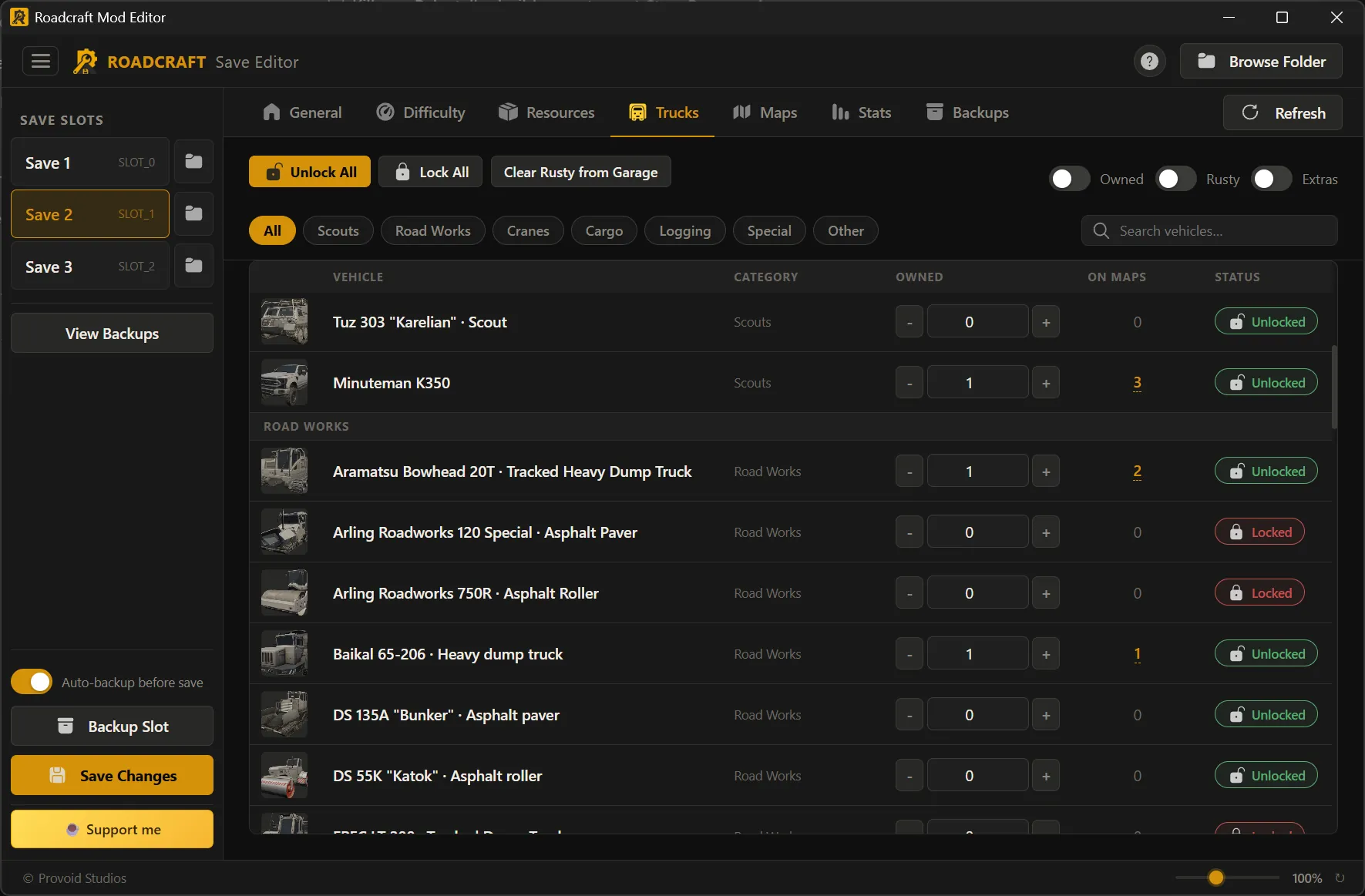Click the help question mark icon
Image resolution: width=1365 pixels, height=896 pixels.
click(x=1149, y=61)
